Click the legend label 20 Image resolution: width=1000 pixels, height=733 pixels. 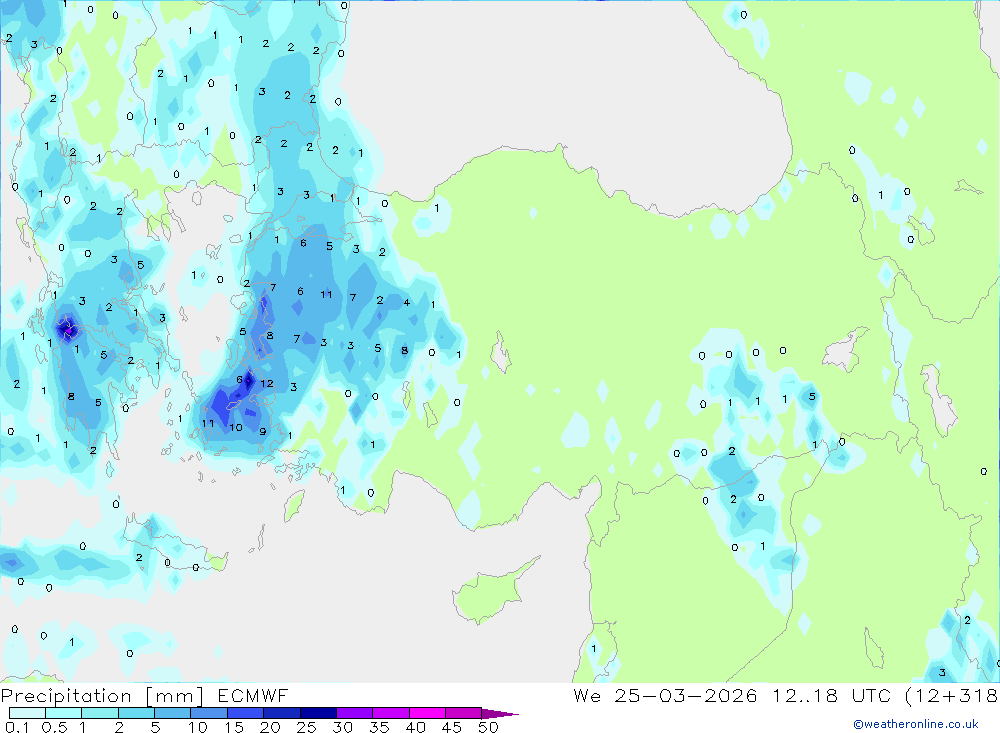click(x=270, y=727)
